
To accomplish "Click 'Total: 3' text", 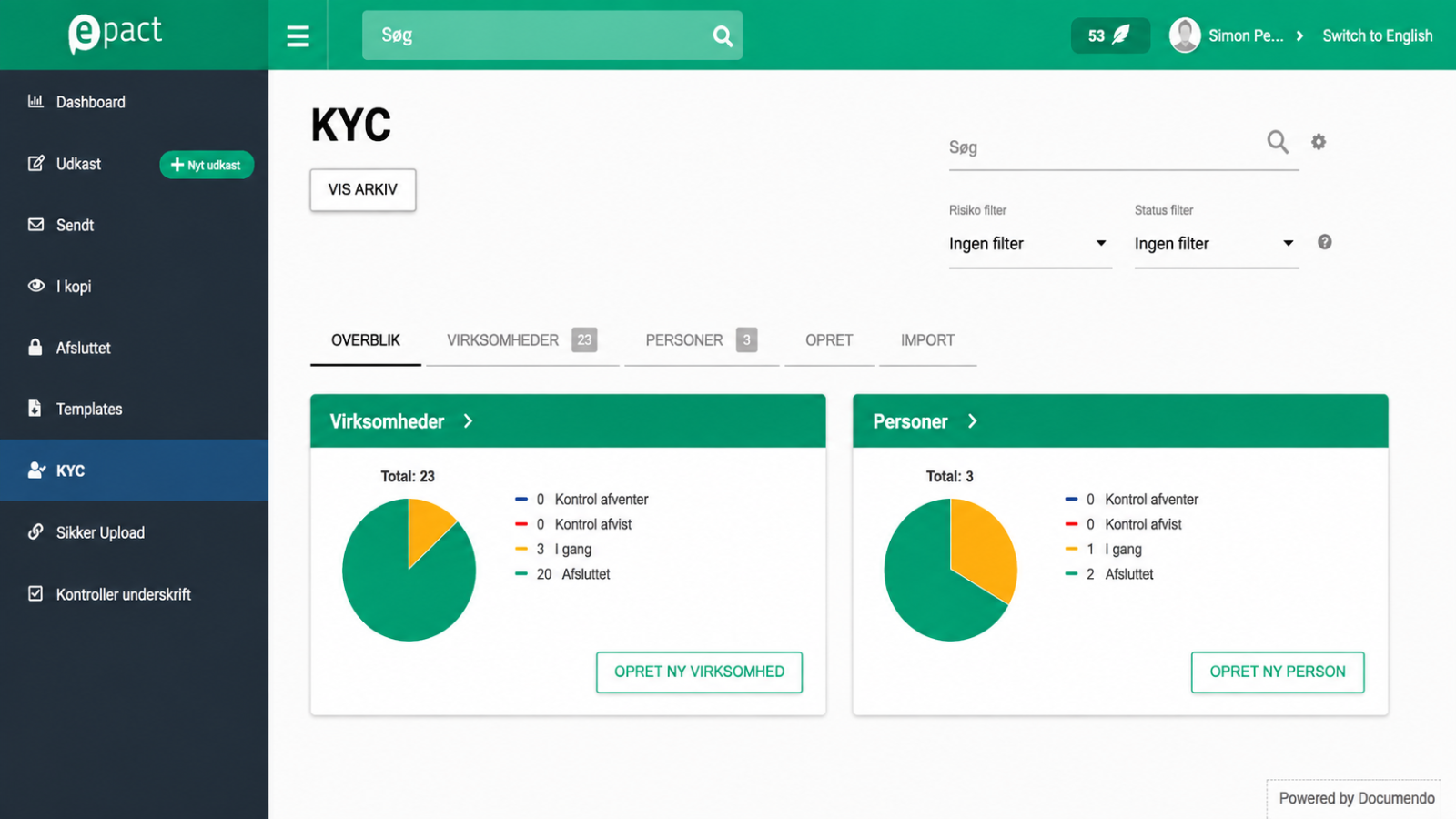I will click(949, 476).
